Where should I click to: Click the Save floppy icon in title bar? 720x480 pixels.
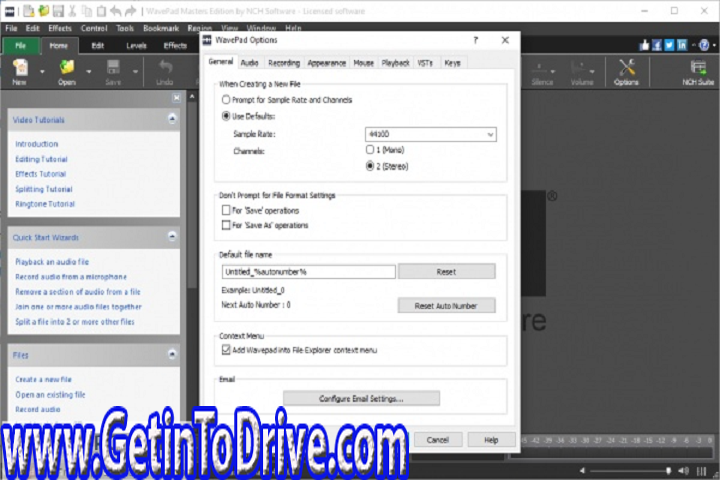tap(58, 11)
